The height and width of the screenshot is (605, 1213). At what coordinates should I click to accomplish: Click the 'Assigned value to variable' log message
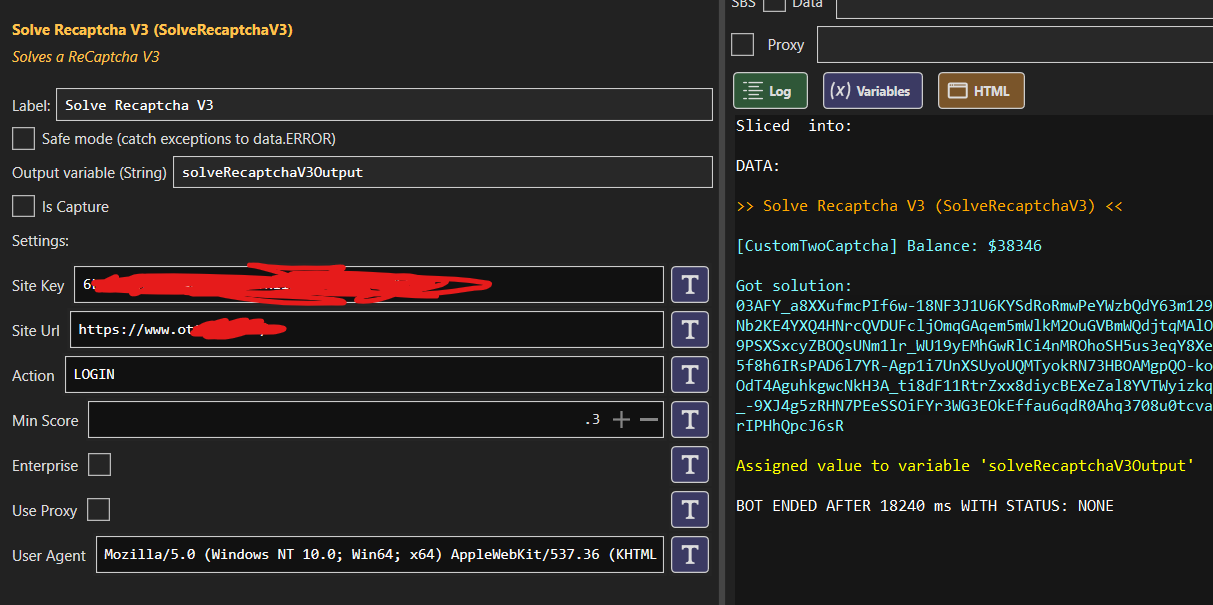(965, 466)
